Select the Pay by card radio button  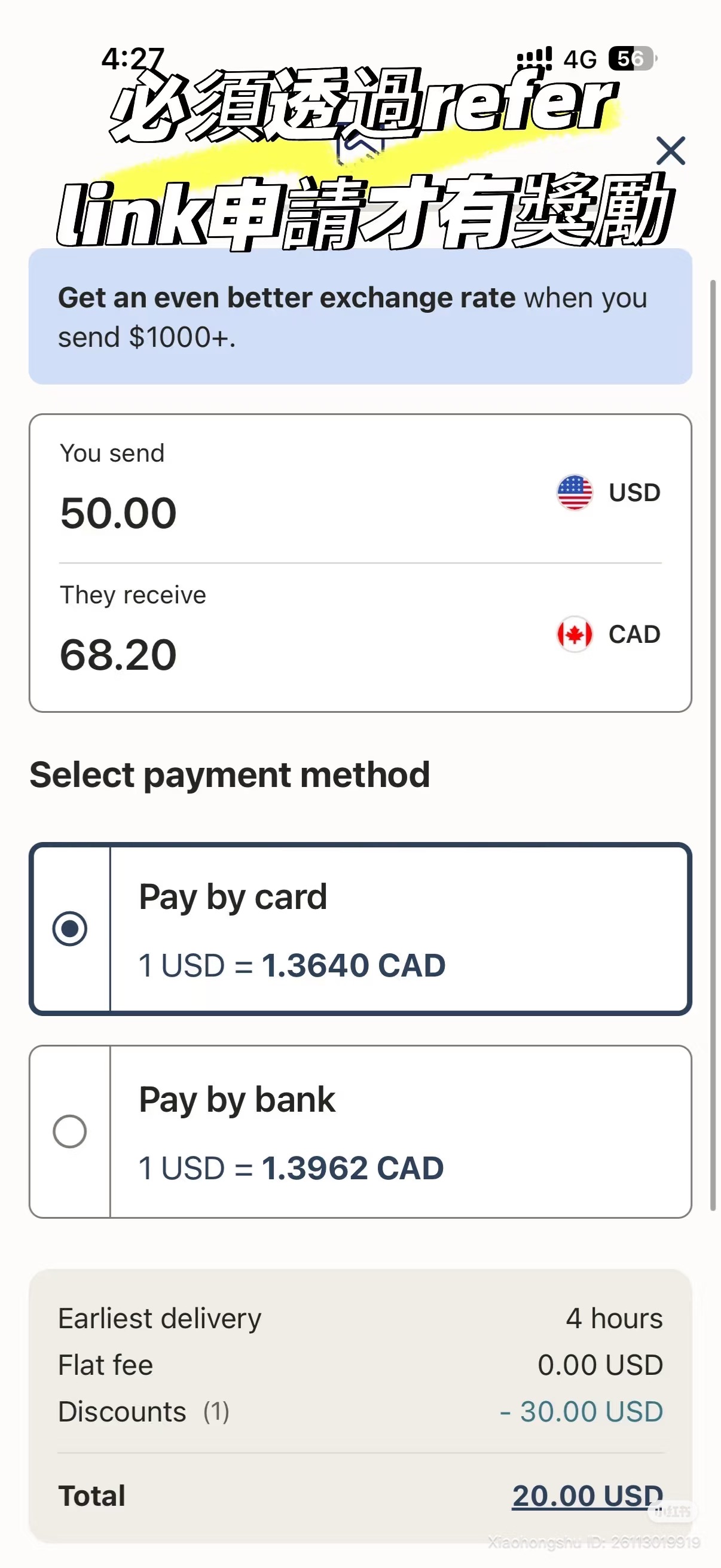pos(70,928)
